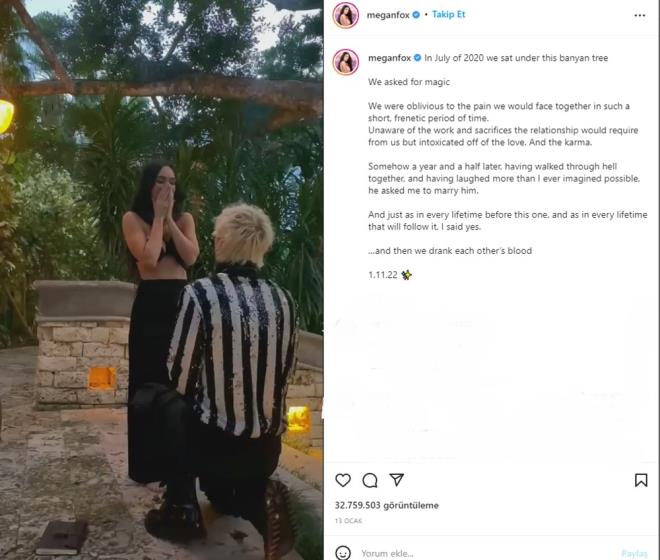Click the caption text about the banyan tree

516,58
